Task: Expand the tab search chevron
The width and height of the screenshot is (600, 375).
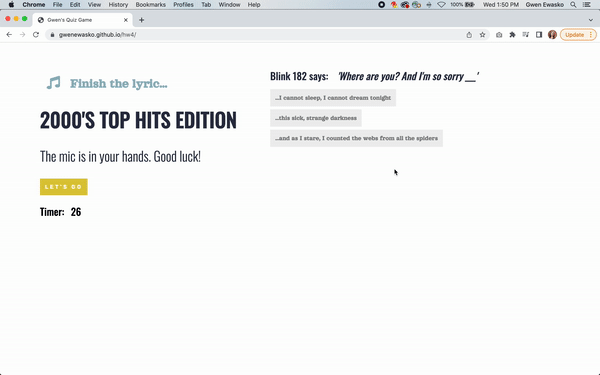Action: [591, 20]
